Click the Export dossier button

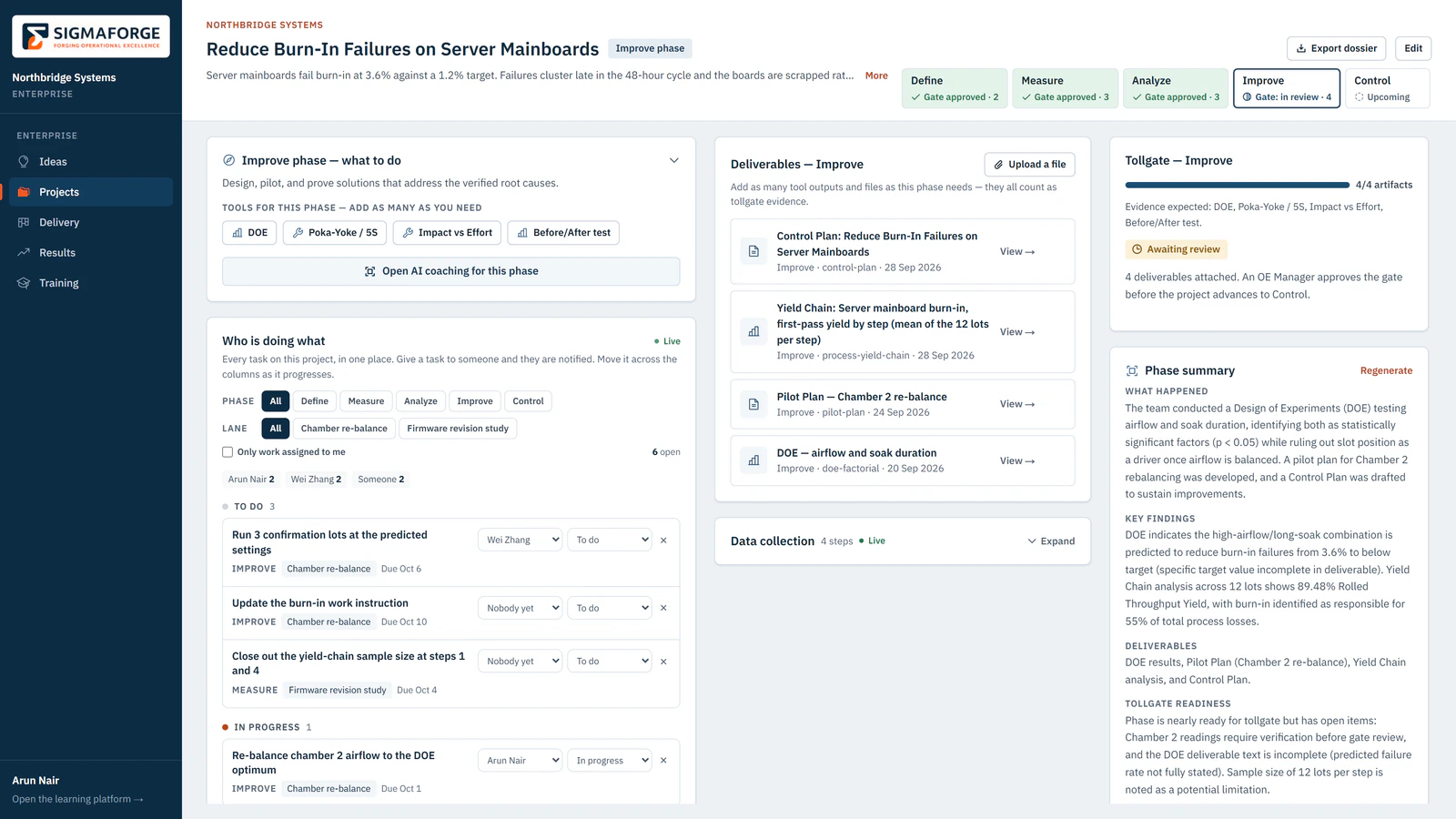pos(1336,48)
